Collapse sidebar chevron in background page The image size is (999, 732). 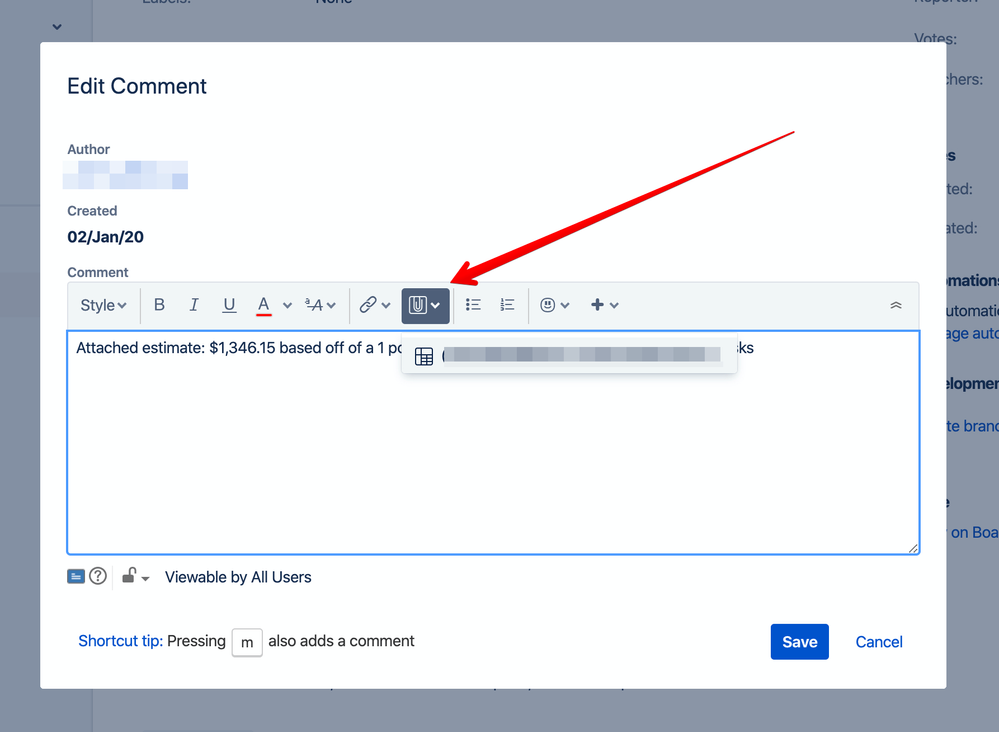pyautogui.click(x=57, y=27)
